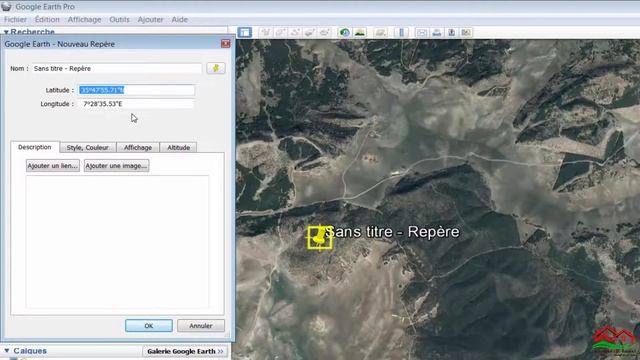Click the Google Earth Pro application icon
Screen dimensions: 640x360
click(6, 7)
